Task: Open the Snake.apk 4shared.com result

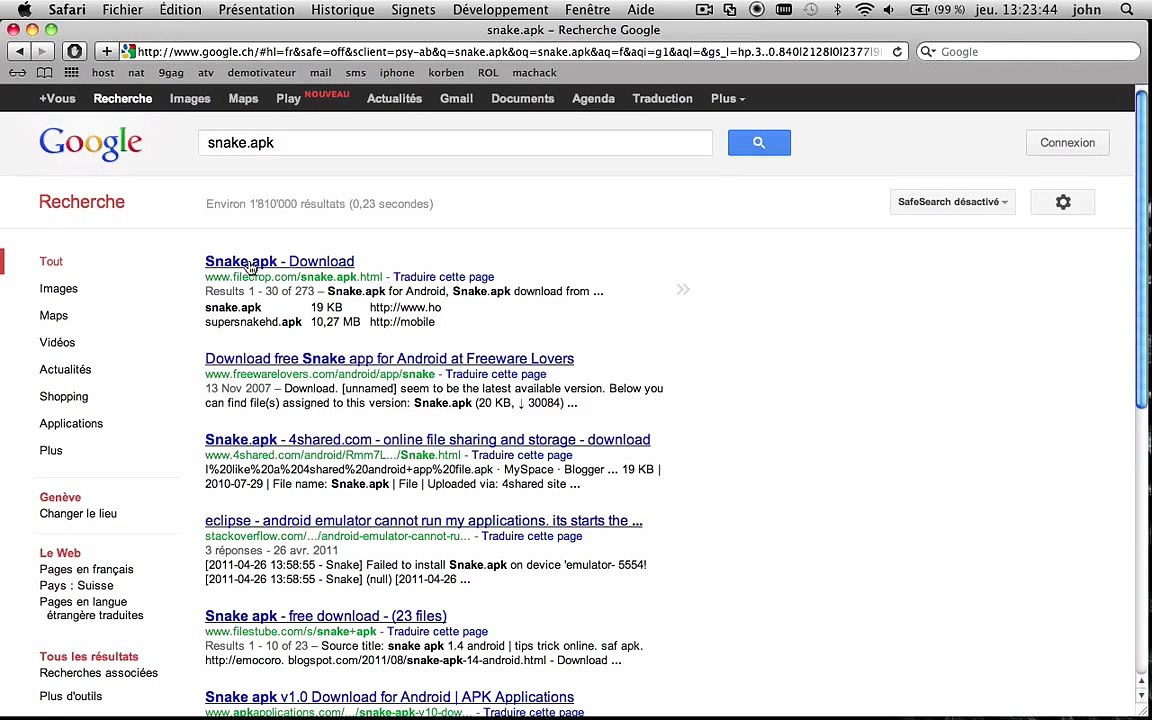Action: pyautogui.click(x=428, y=439)
